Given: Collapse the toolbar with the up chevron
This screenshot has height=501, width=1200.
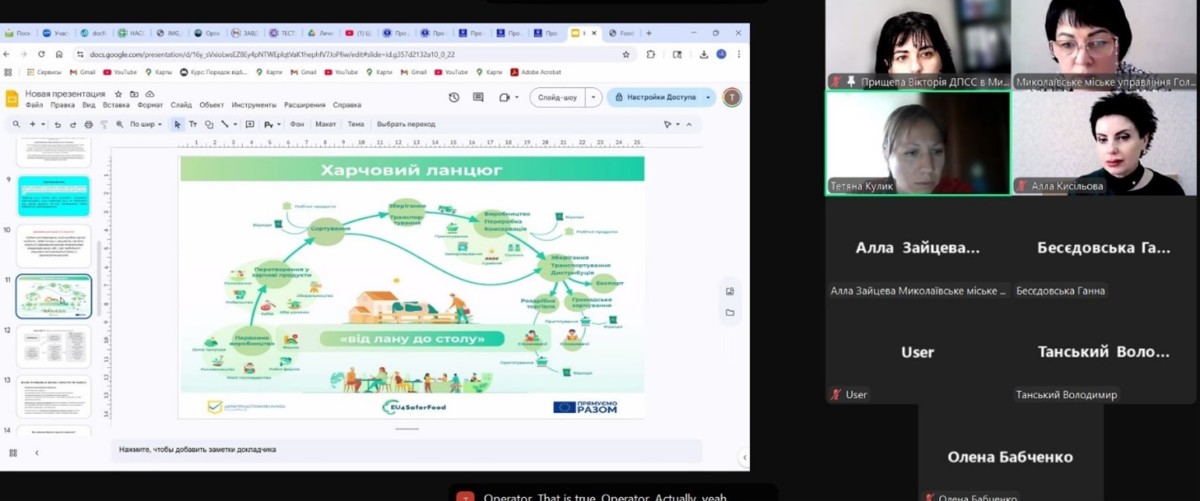Looking at the screenshot, I should point(689,124).
